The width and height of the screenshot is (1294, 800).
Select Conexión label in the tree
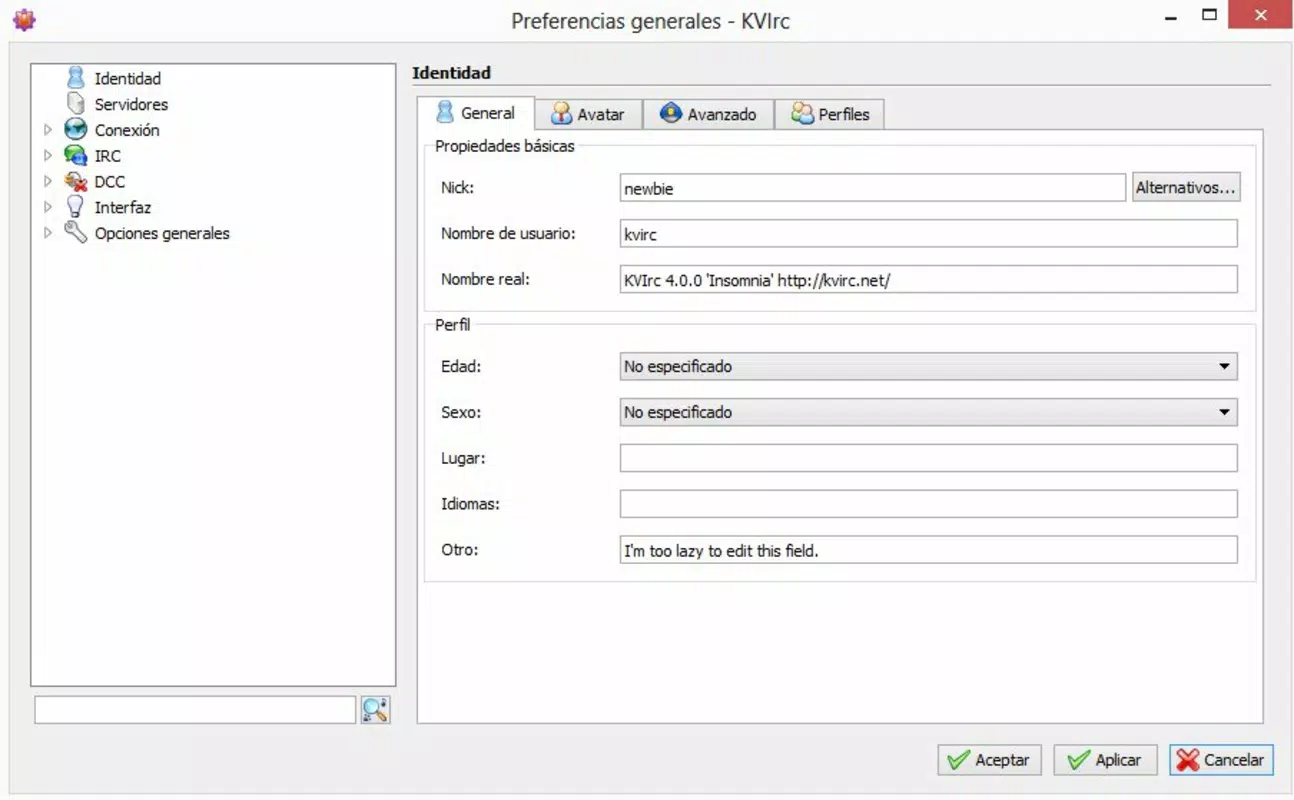click(127, 130)
